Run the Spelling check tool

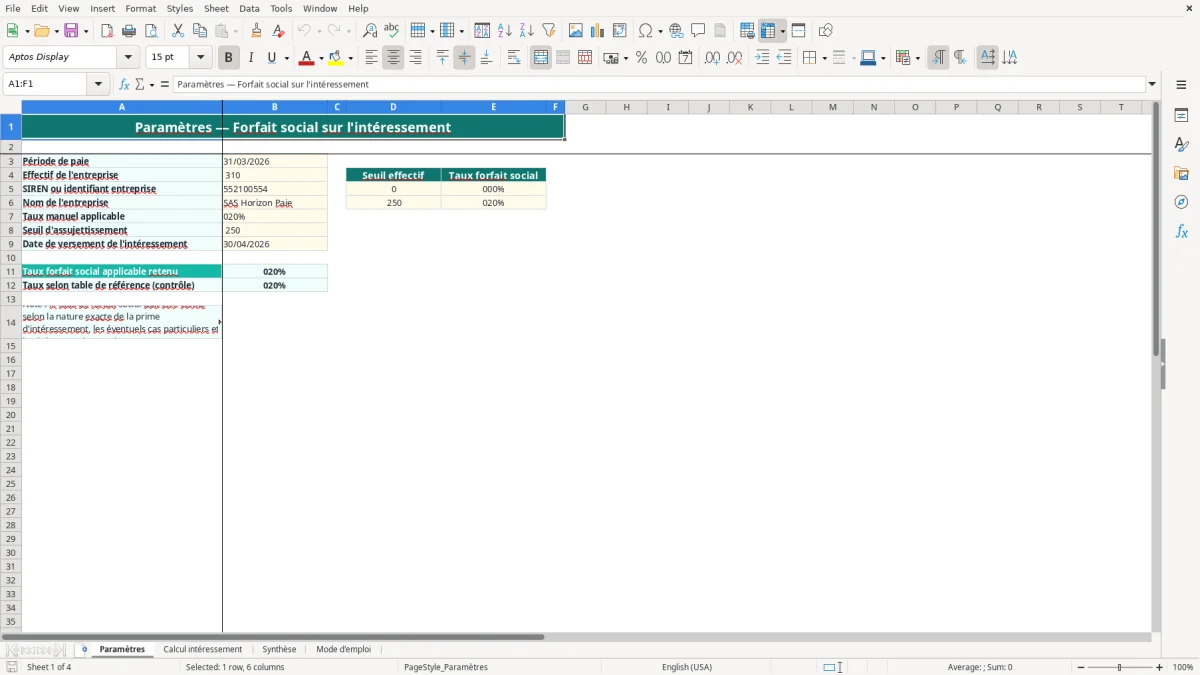(x=392, y=31)
